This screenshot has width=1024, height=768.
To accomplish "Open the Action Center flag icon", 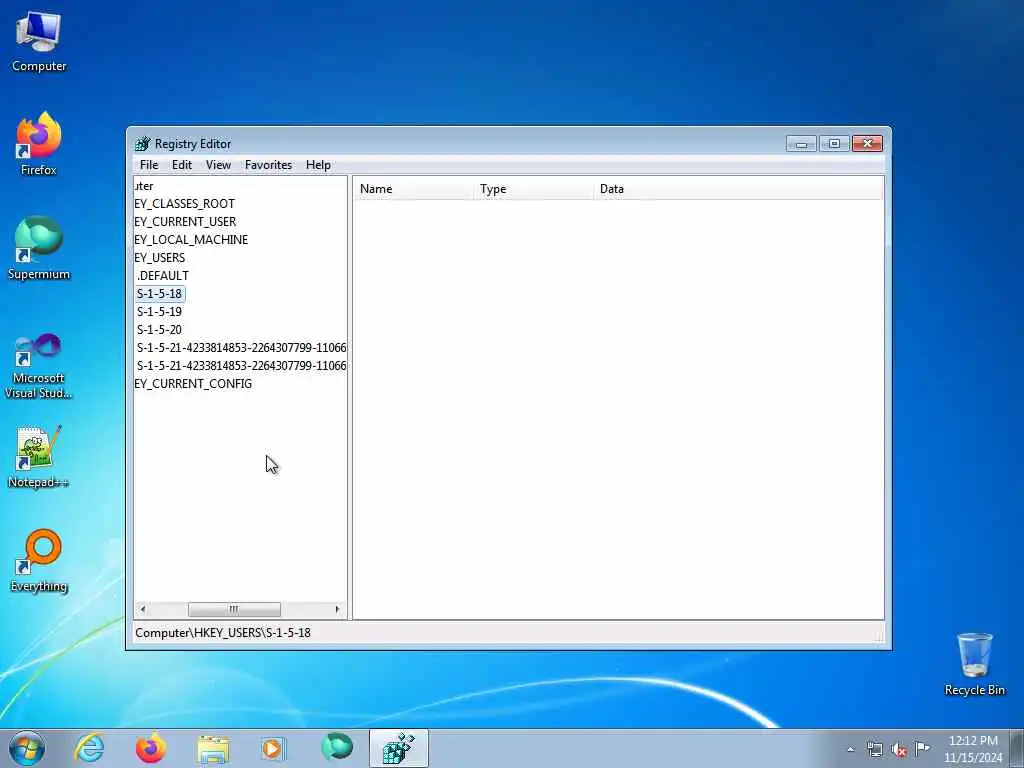I will 922,749.
